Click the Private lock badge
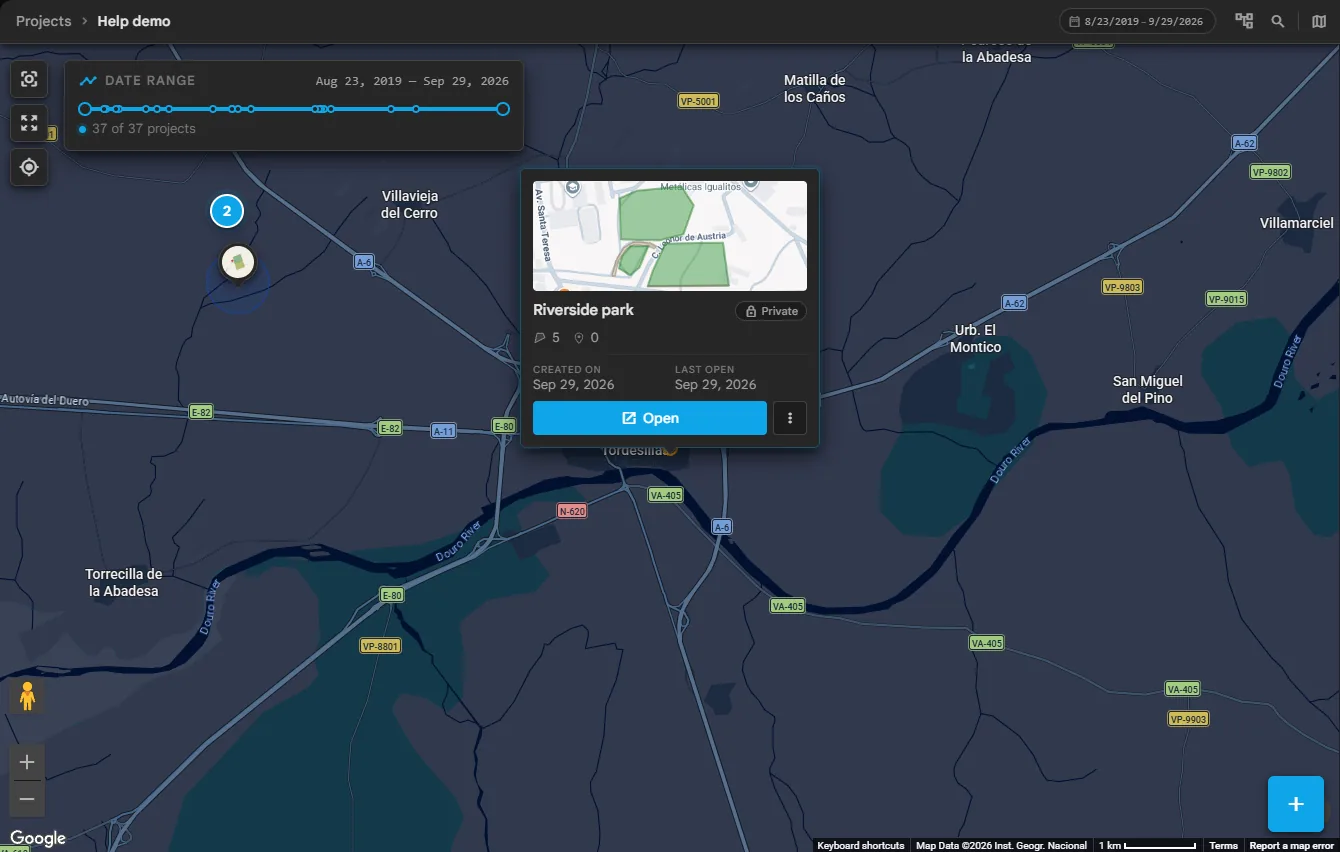 [x=770, y=311]
